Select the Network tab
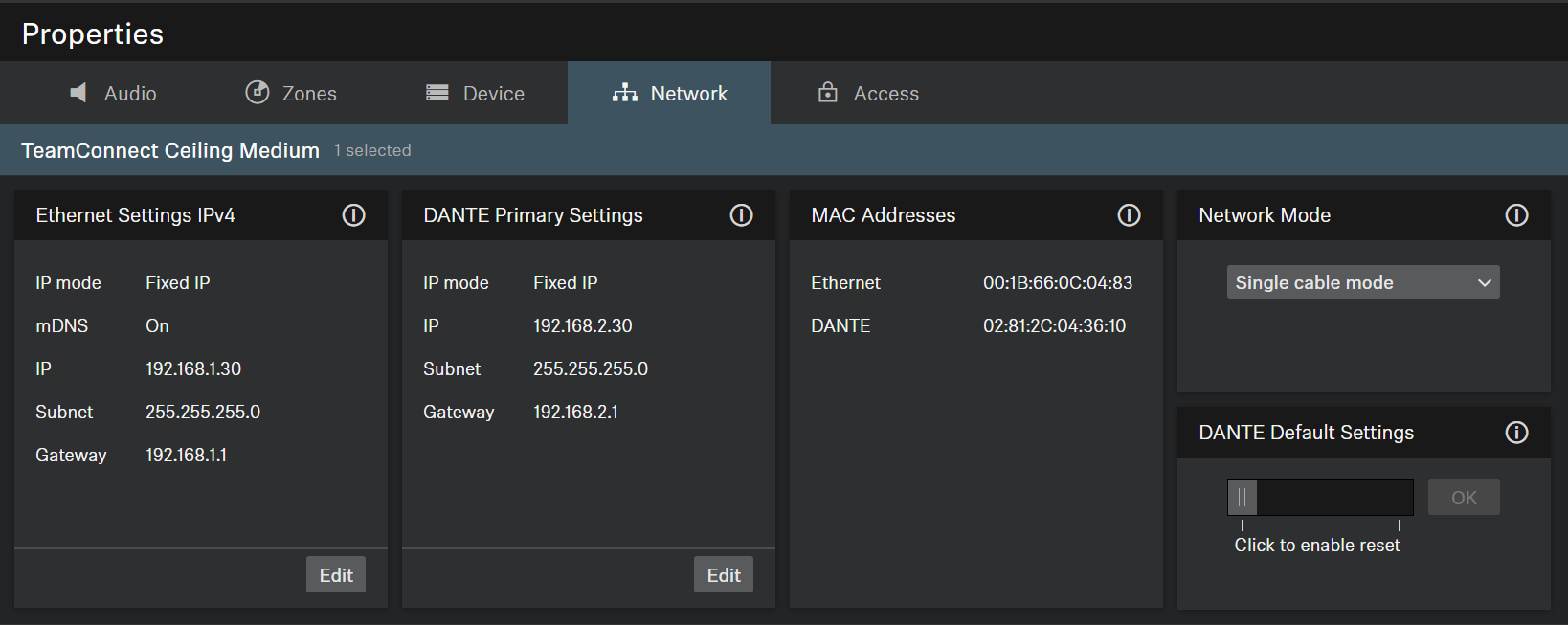Viewport: 1568px width, 625px height. point(670,93)
